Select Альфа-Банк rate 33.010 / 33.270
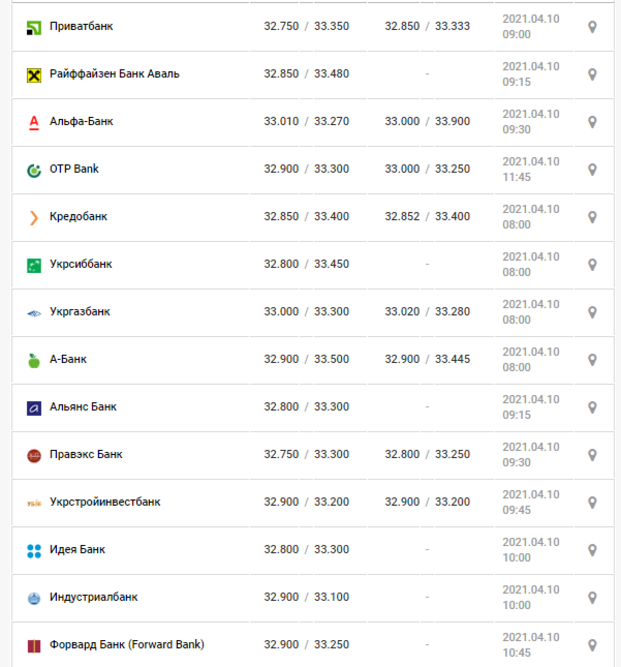 [x=306, y=122]
